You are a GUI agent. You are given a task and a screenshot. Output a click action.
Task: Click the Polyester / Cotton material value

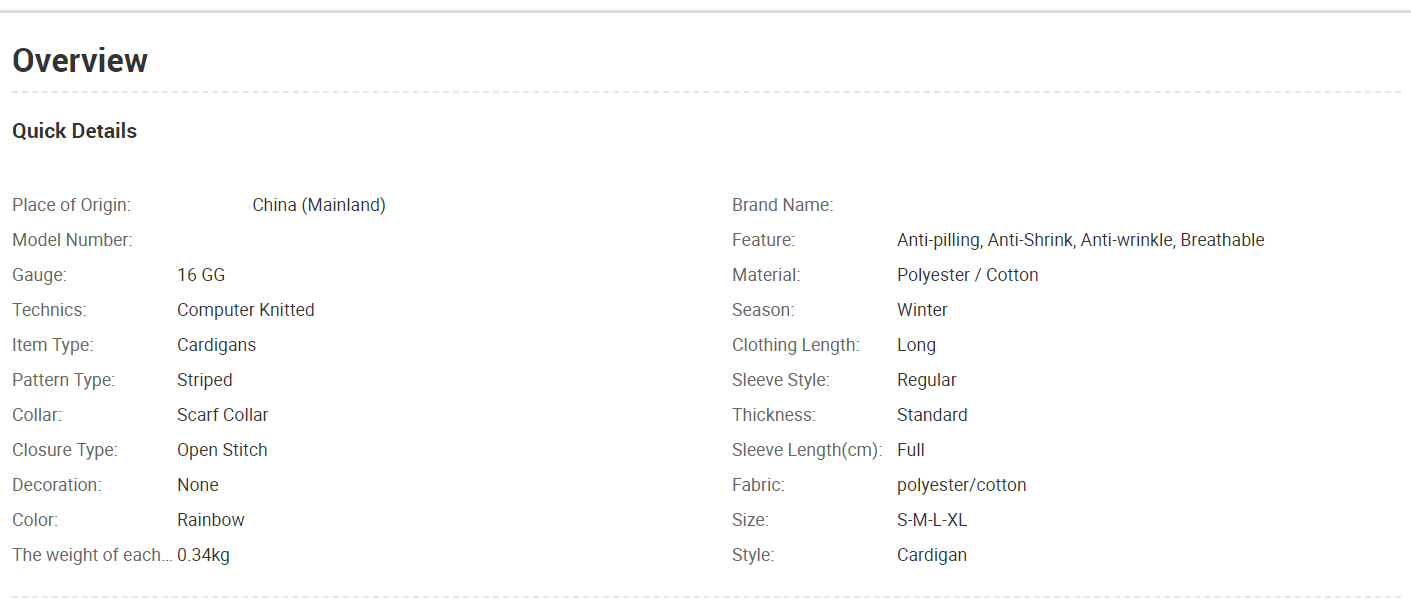[968, 275]
